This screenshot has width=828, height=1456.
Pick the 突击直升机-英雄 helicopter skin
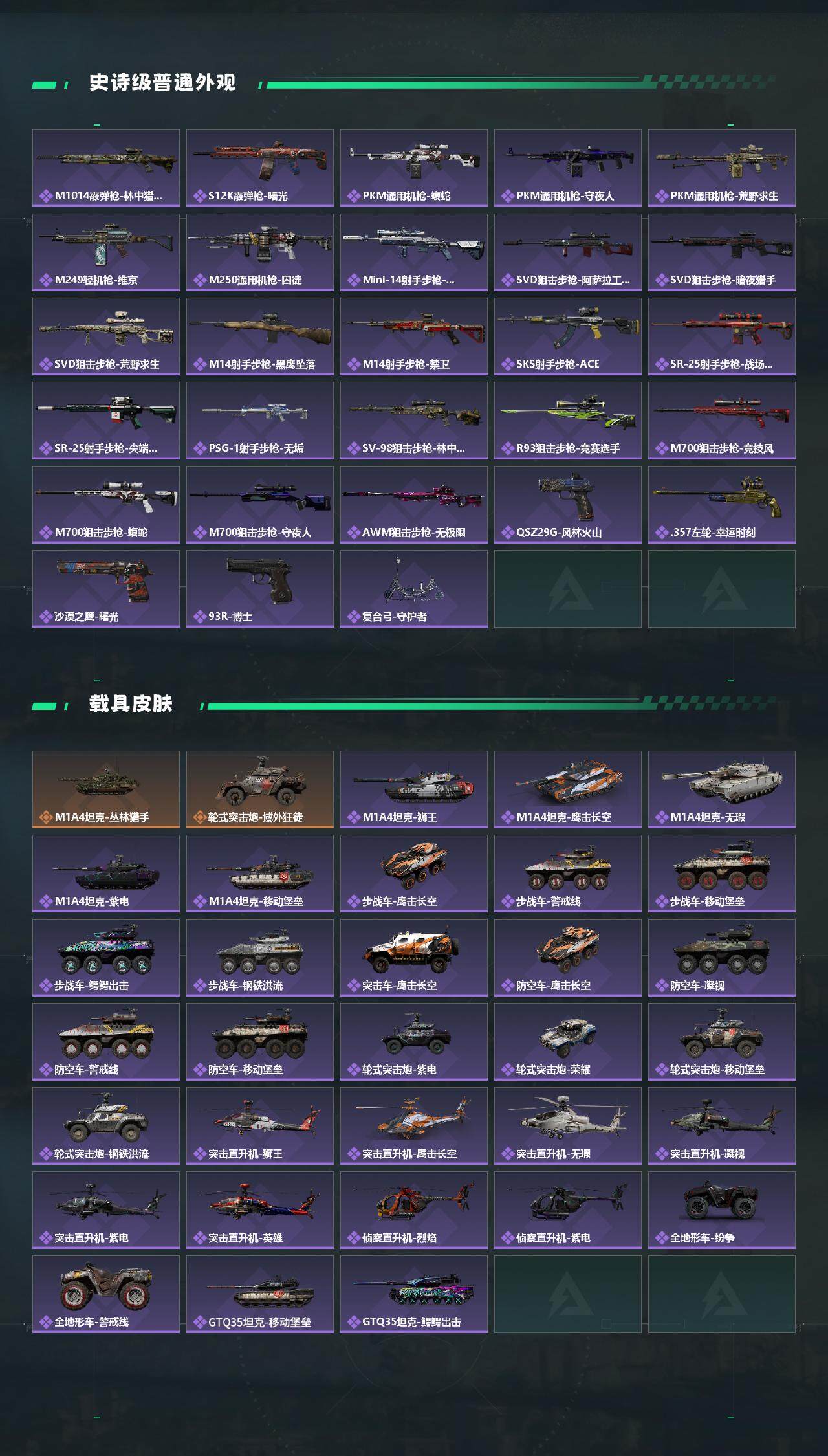(260, 1210)
